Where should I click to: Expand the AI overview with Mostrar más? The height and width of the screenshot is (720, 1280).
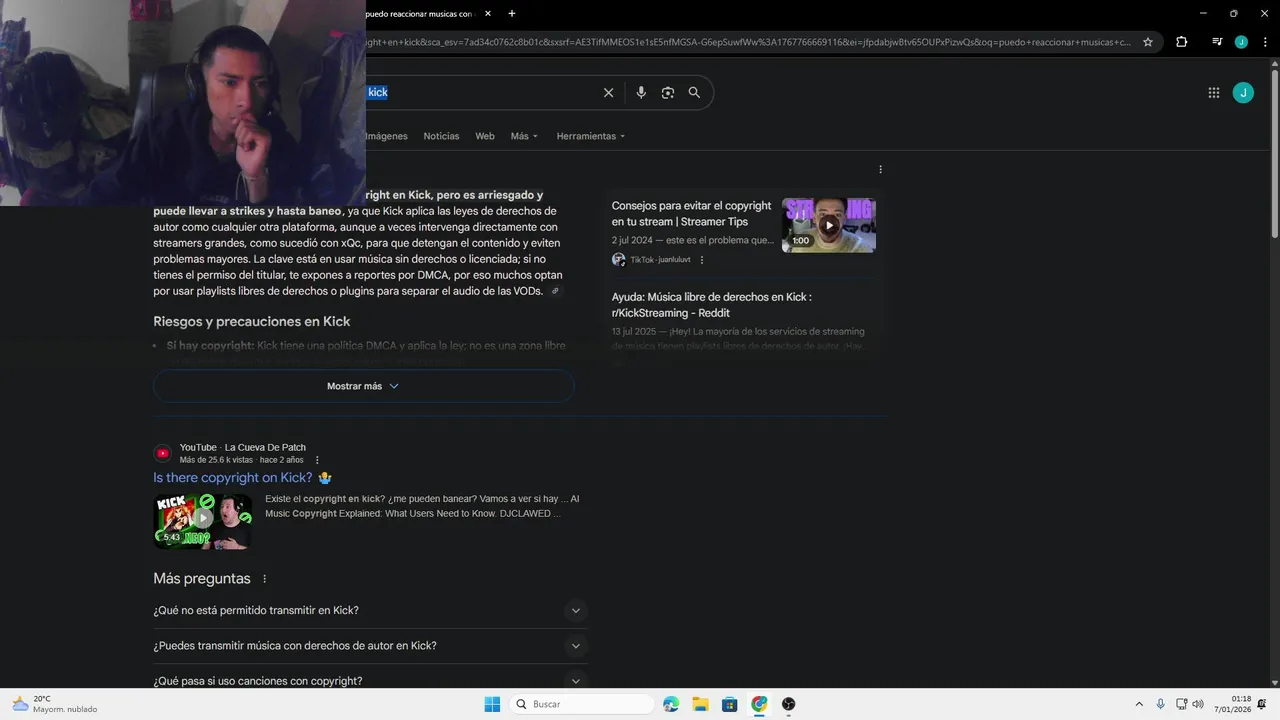click(x=363, y=386)
